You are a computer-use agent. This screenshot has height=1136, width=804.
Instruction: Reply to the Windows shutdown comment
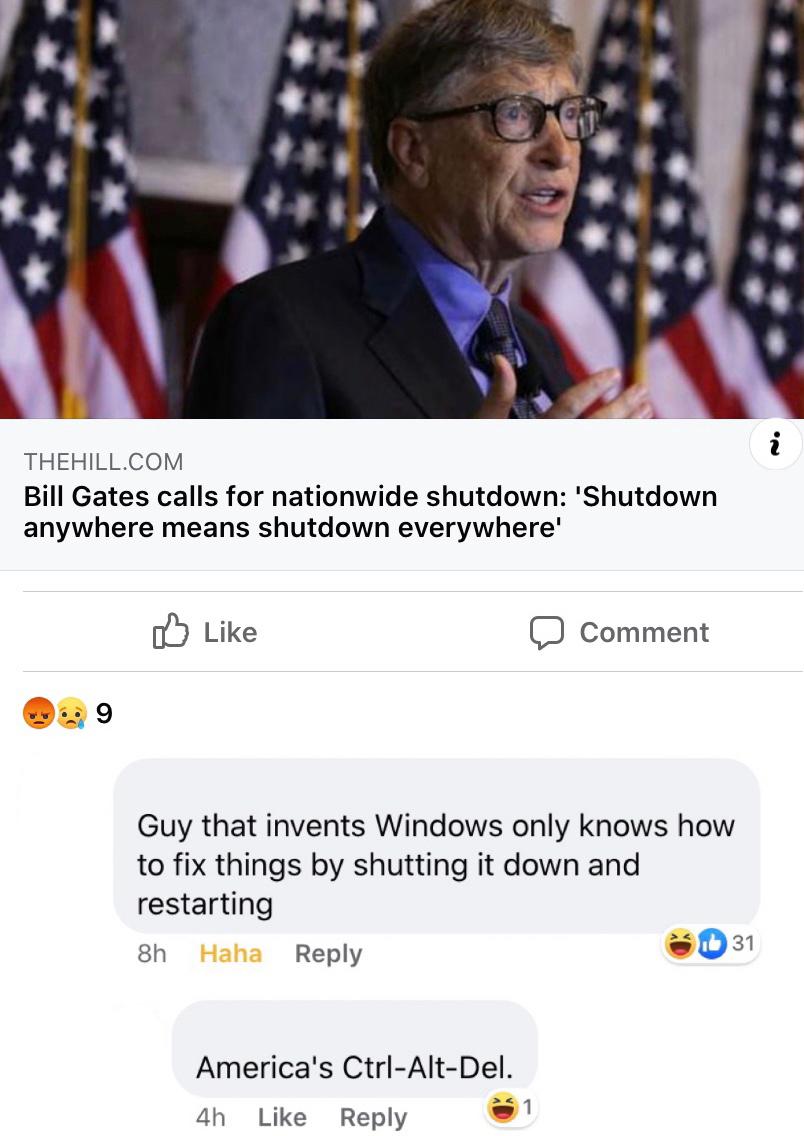click(x=328, y=954)
